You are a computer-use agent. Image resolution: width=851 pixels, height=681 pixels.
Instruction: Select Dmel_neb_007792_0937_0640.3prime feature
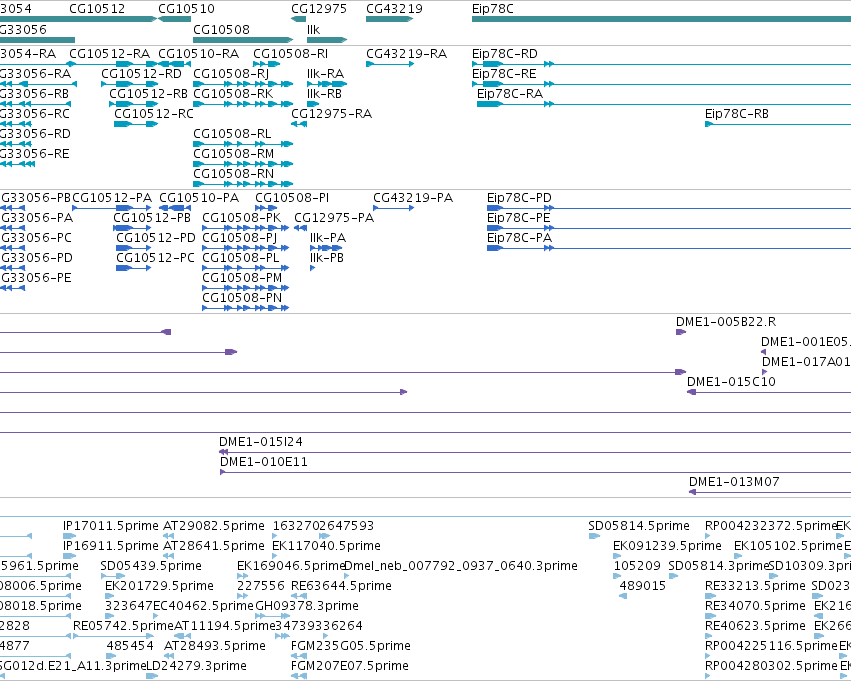[x=461, y=567]
